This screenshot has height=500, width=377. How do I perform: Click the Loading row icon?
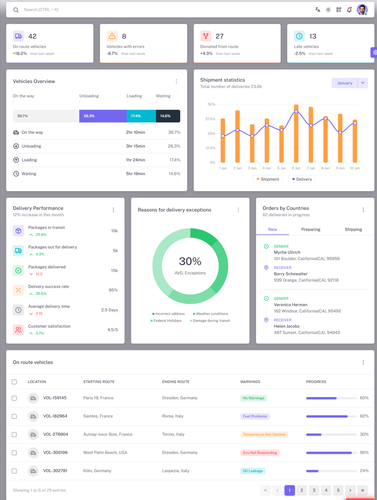point(16,160)
